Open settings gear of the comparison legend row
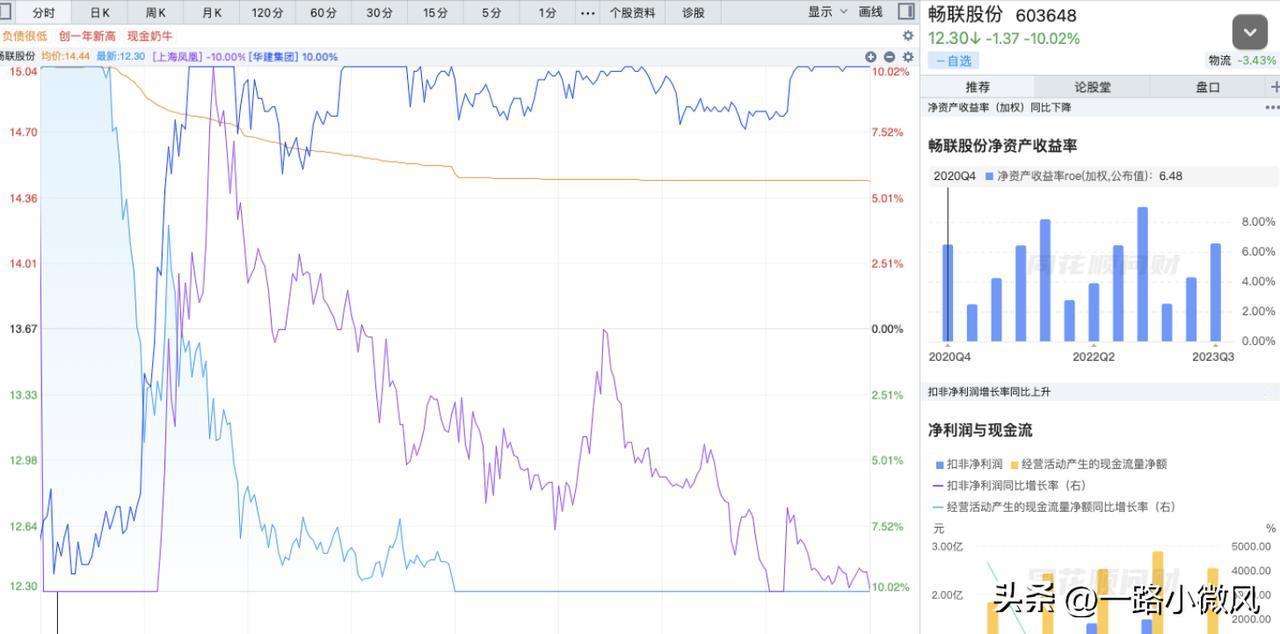 pyautogui.click(x=908, y=57)
